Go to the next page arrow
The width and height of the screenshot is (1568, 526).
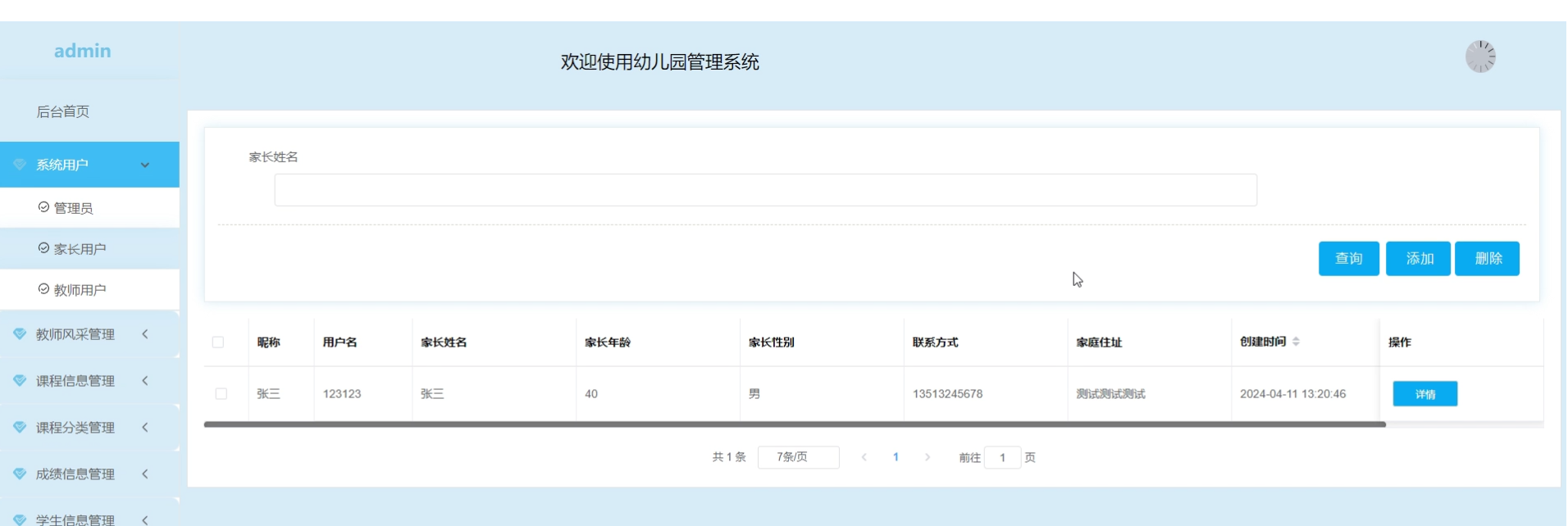928,457
